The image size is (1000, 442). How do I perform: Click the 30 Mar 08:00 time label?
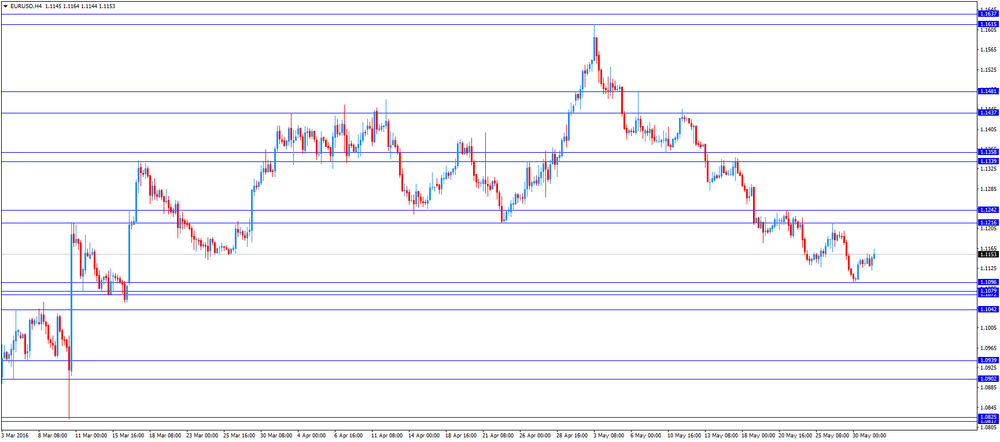(276, 435)
